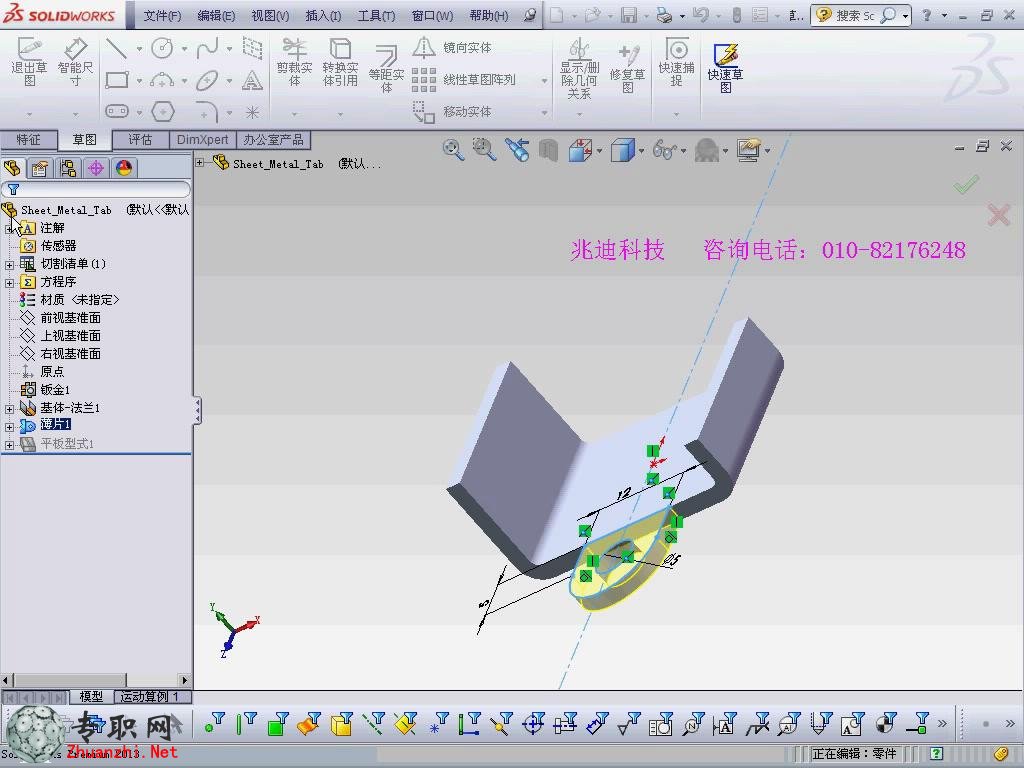Select the Smart Dimension (智能尺寸) tool
Image resolution: width=1024 pixels, height=768 pixels.
(x=75, y=61)
